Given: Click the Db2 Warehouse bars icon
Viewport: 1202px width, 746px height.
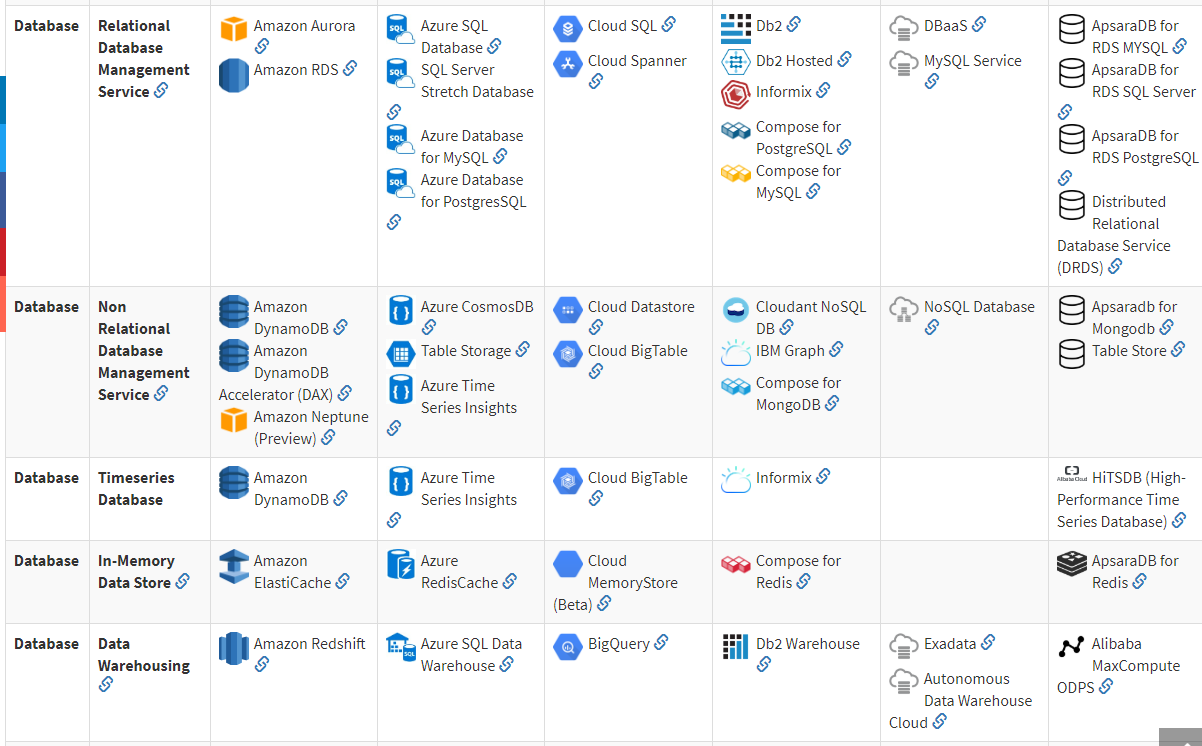Looking at the screenshot, I should pos(736,647).
